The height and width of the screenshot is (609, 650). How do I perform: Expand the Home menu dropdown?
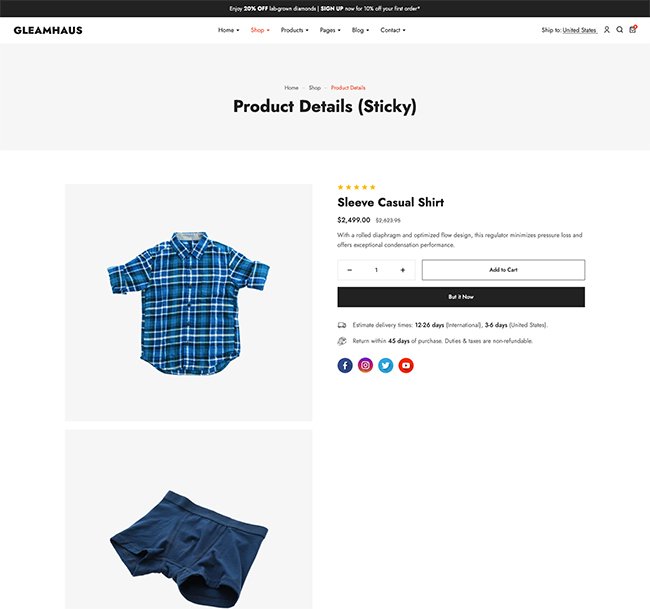pos(228,30)
